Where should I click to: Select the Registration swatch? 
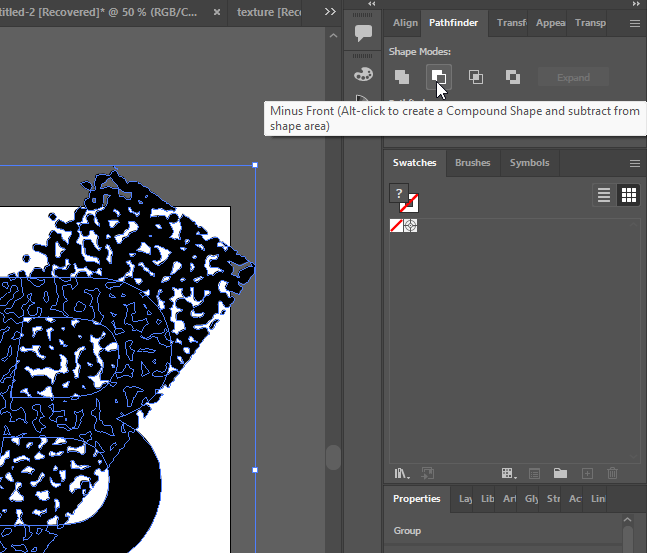pos(410,226)
